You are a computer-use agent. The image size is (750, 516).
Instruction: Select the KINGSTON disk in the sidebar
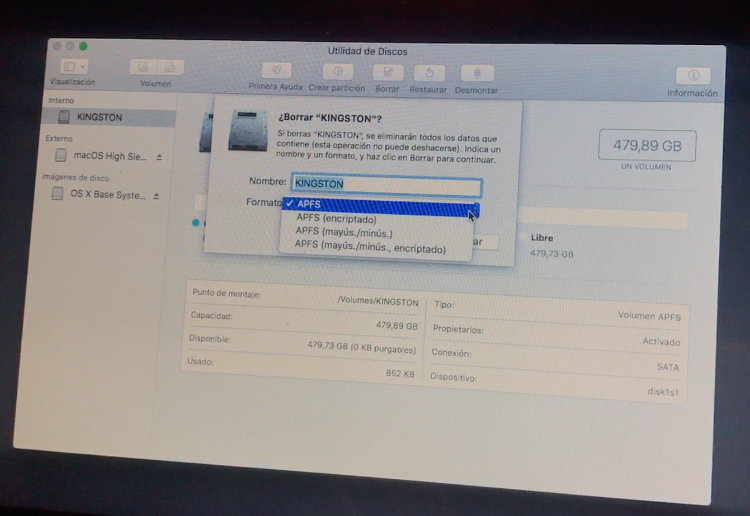pos(99,117)
